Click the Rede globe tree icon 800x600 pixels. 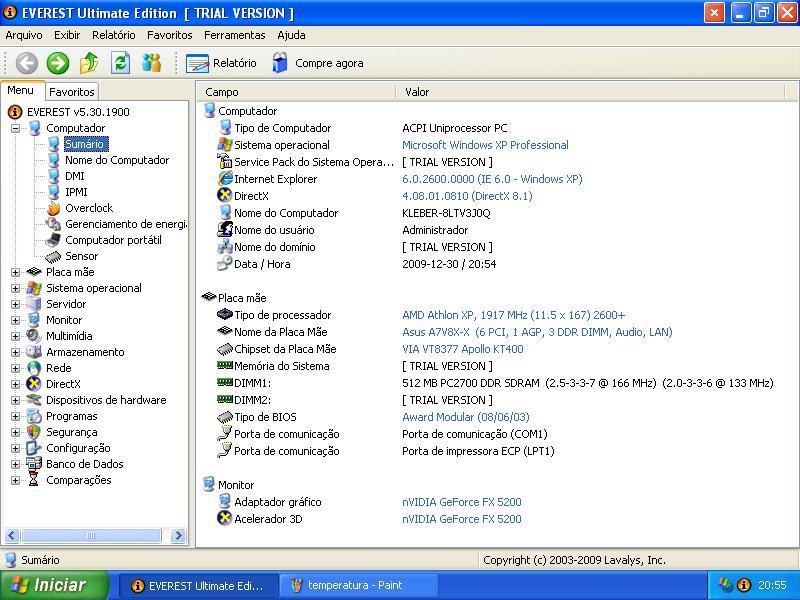coord(34,368)
